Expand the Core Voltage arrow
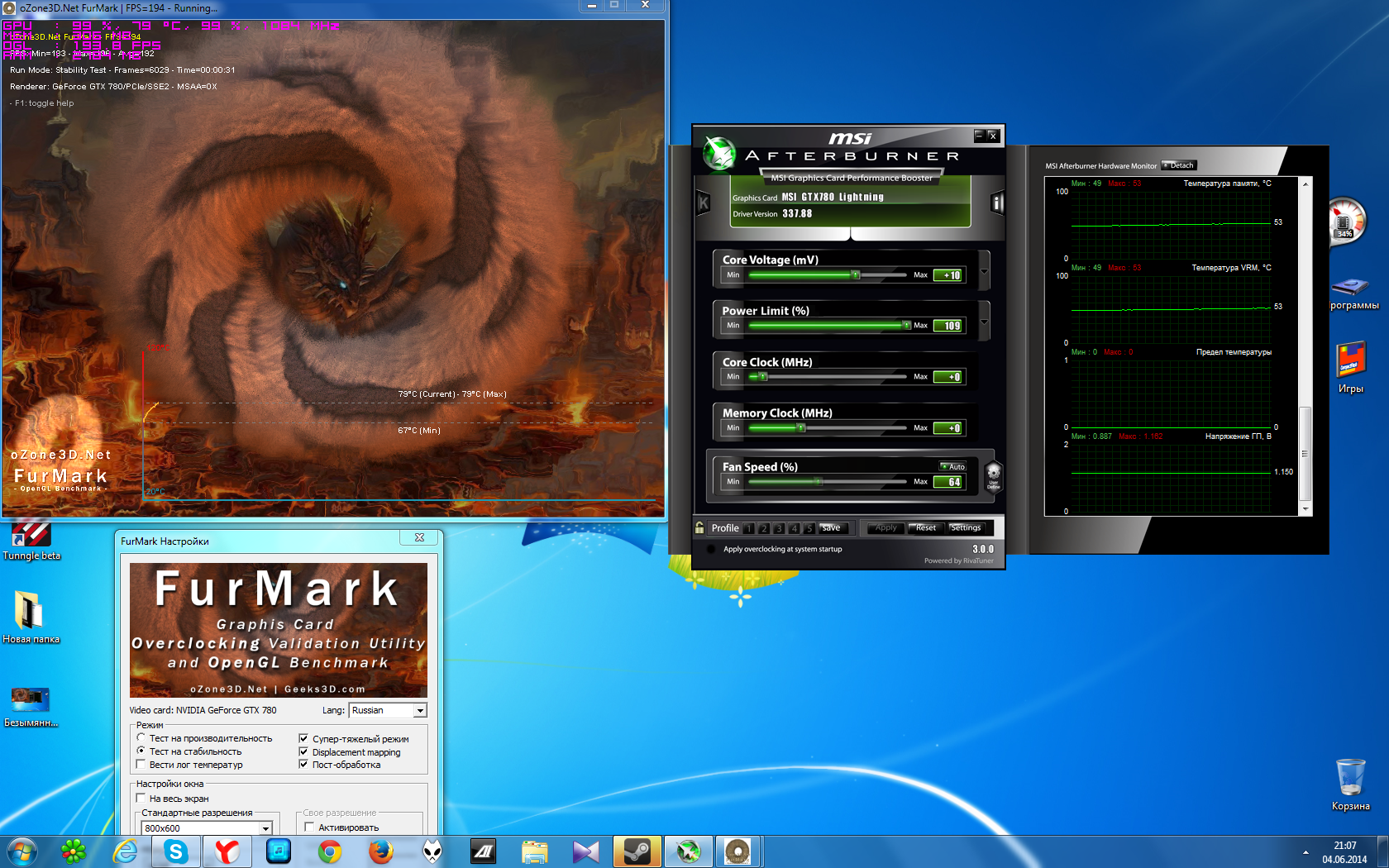 click(x=984, y=271)
